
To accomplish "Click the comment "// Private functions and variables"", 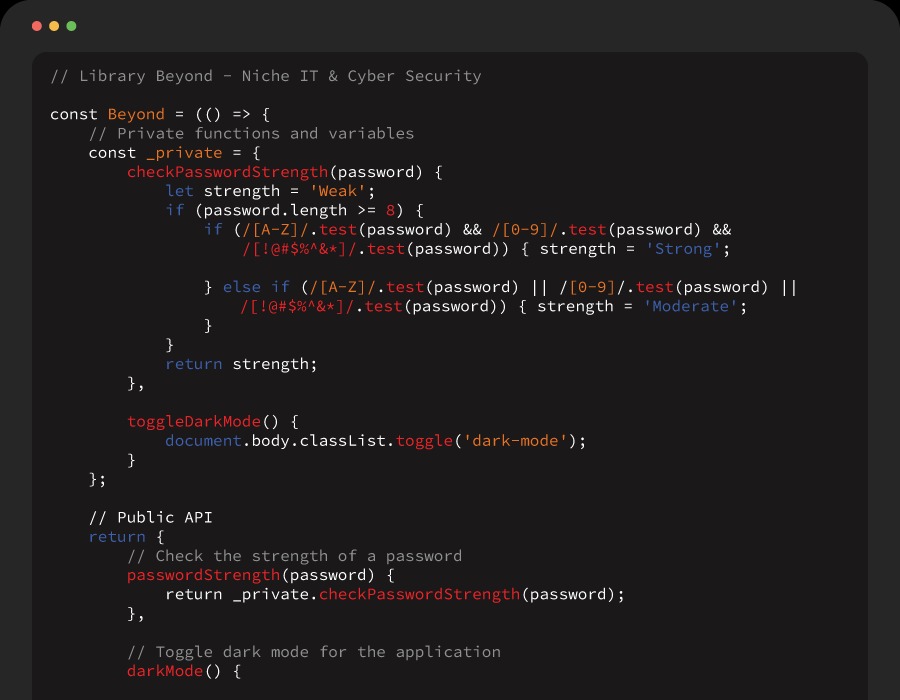I will (251, 133).
